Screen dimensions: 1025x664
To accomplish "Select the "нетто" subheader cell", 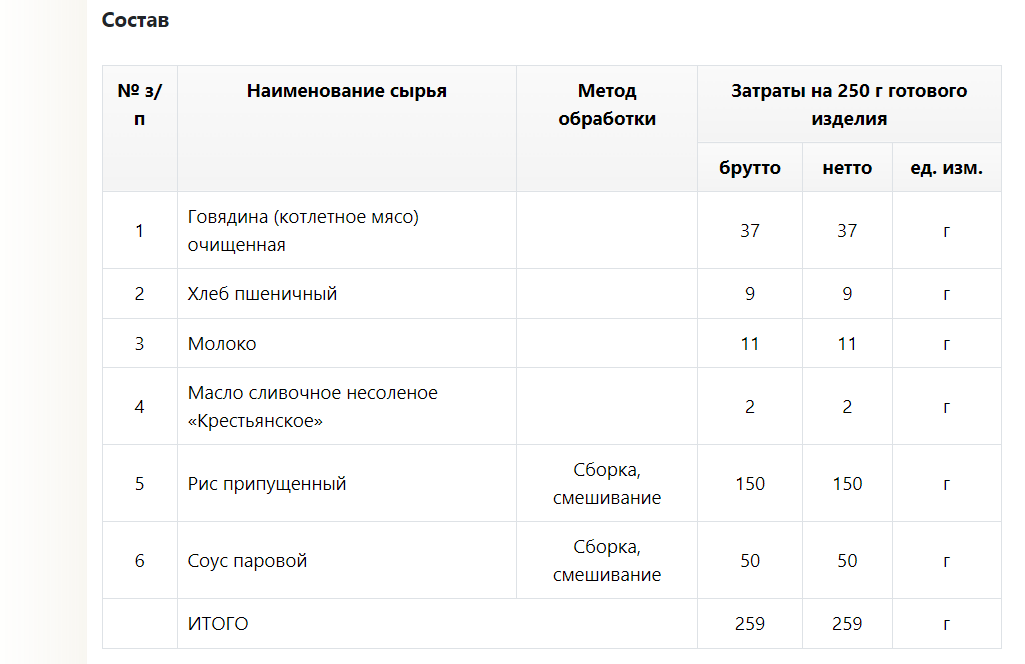I will coord(847,168).
